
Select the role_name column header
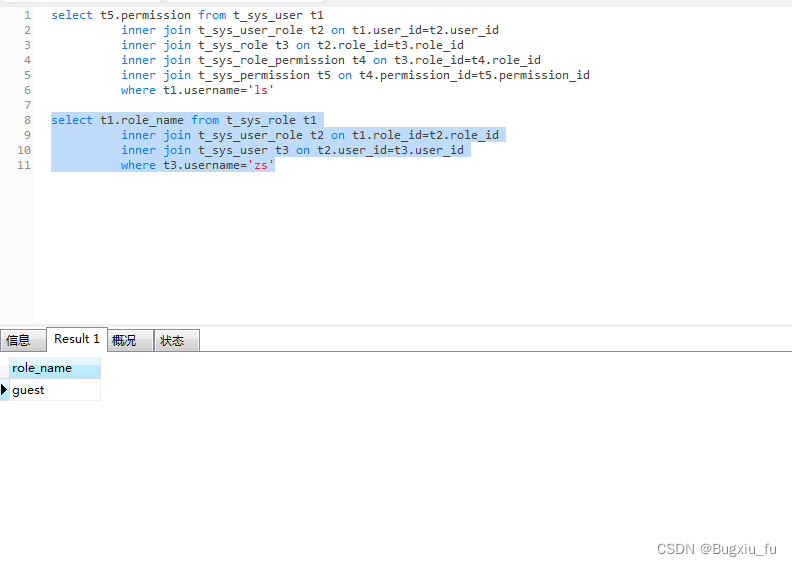pos(55,368)
